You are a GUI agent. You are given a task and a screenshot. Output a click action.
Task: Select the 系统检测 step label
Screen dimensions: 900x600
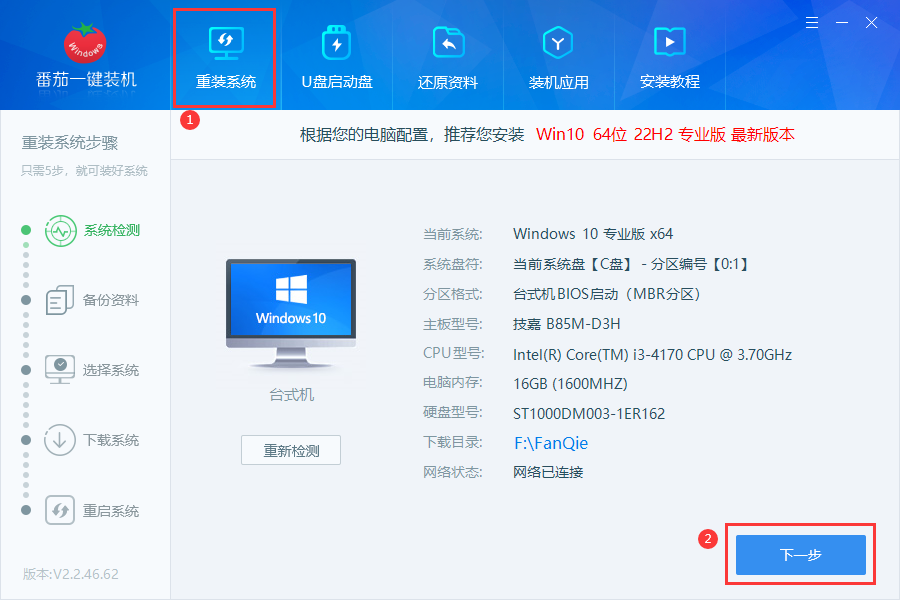coord(112,231)
